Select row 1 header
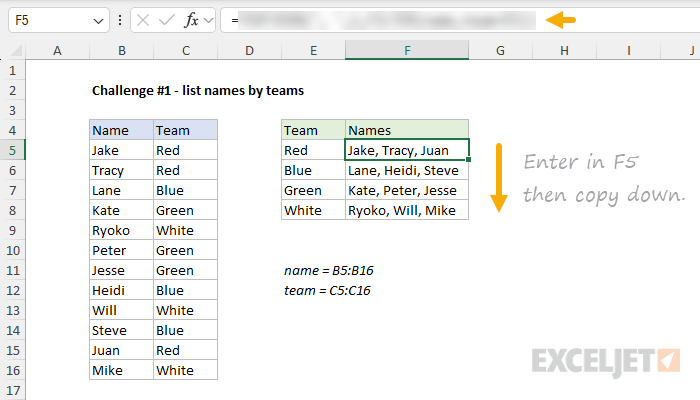Image resolution: width=700 pixels, height=400 pixels. [x=12, y=71]
